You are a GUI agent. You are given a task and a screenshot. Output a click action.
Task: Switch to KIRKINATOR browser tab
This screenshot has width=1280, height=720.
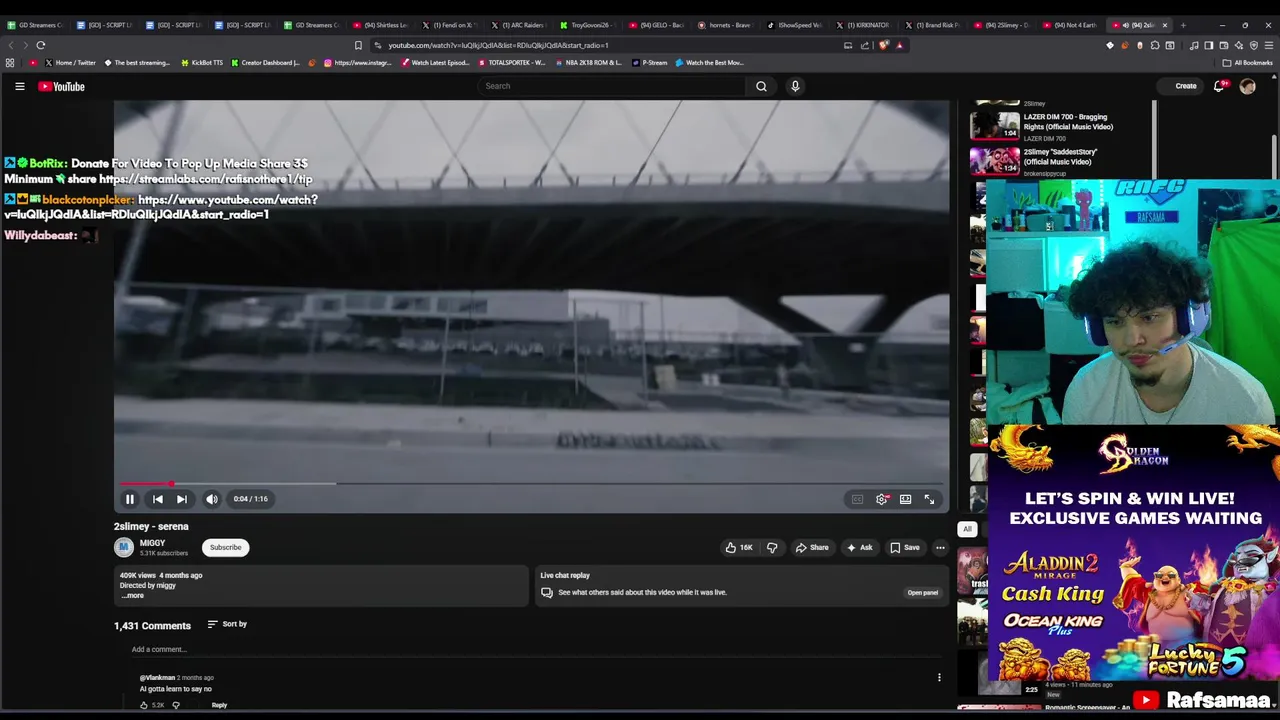click(x=864, y=25)
